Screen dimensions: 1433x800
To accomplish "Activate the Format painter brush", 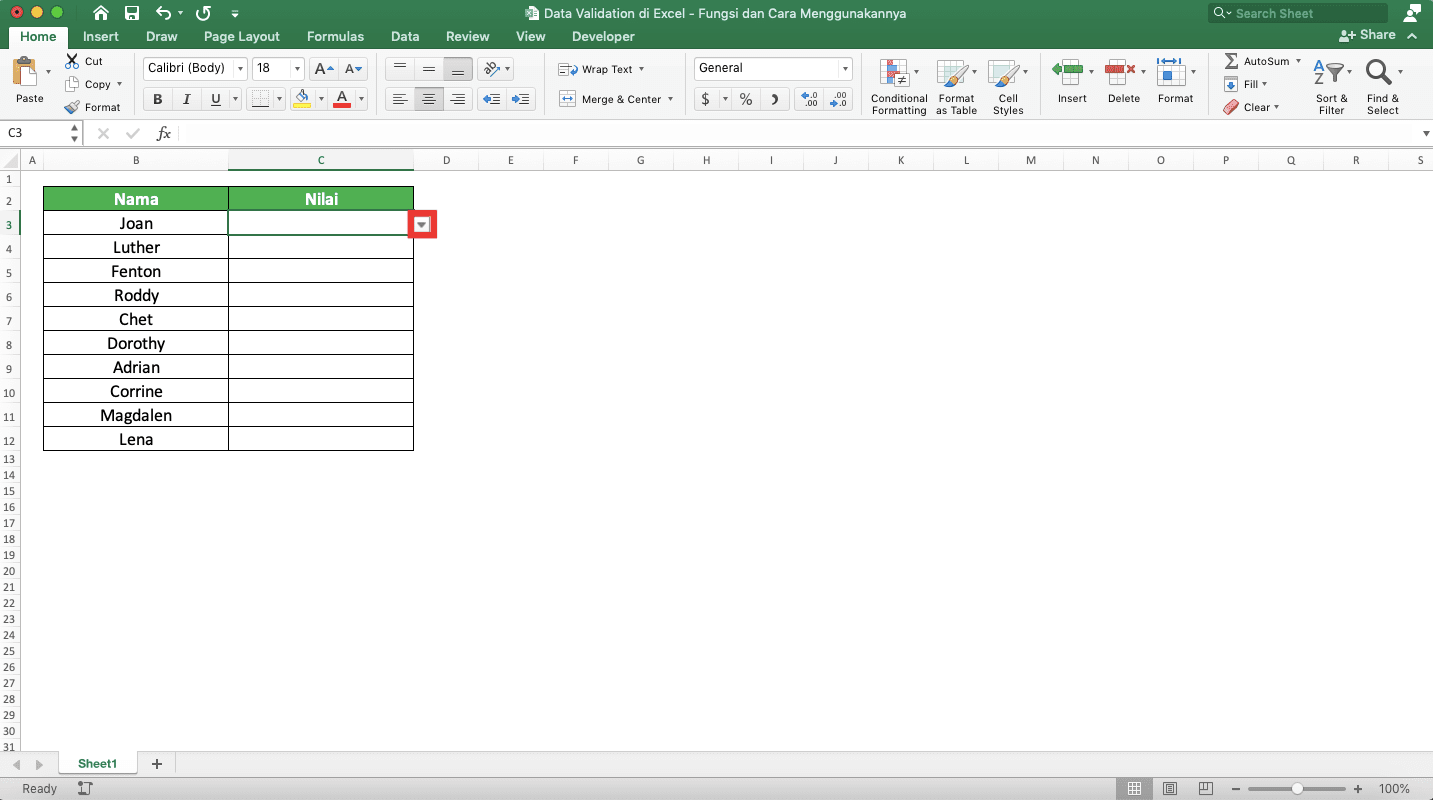I will (72, 107).
